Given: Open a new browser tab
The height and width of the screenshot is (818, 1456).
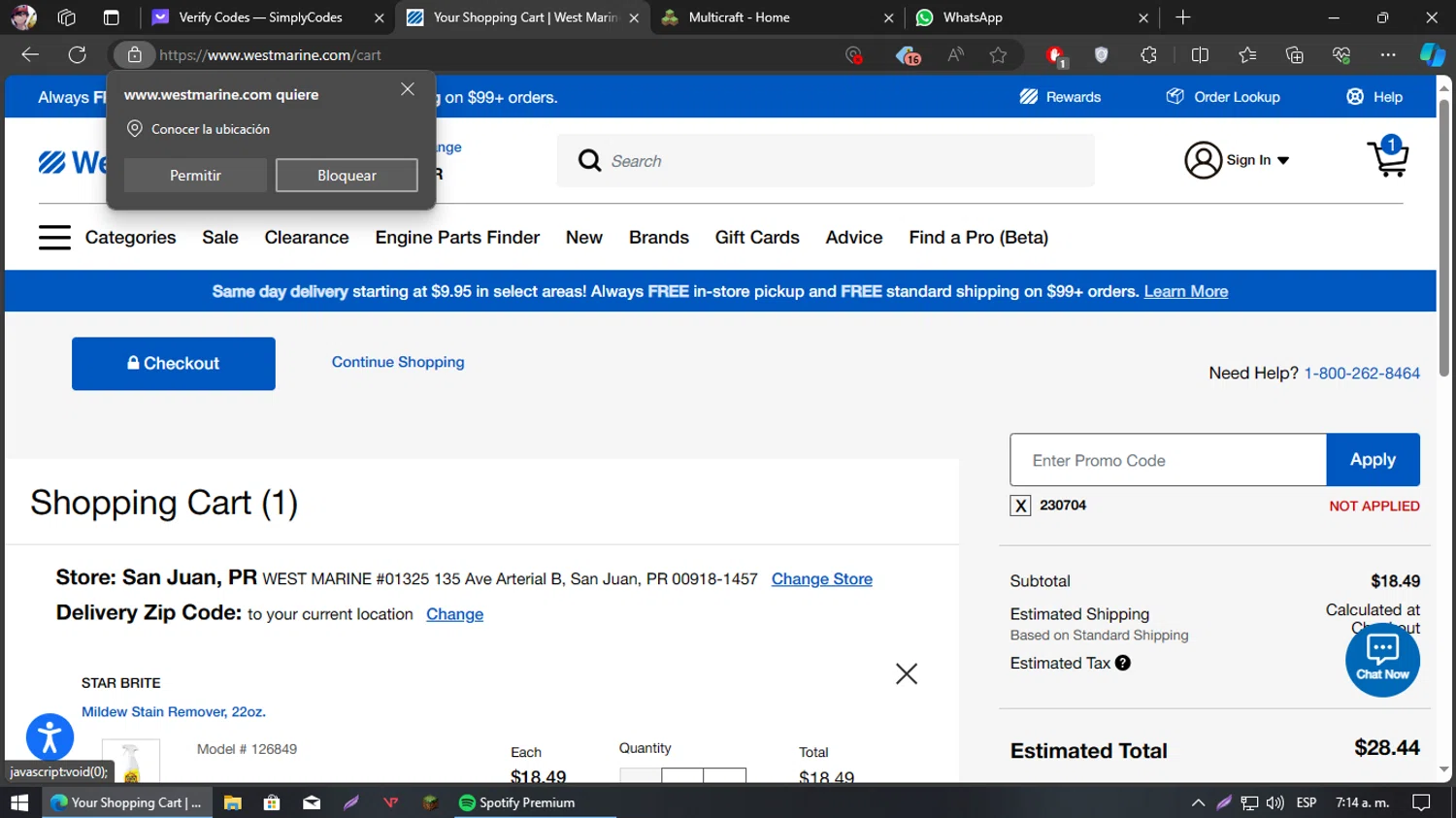Looking at the screenshot, I should pos(1182,17).
